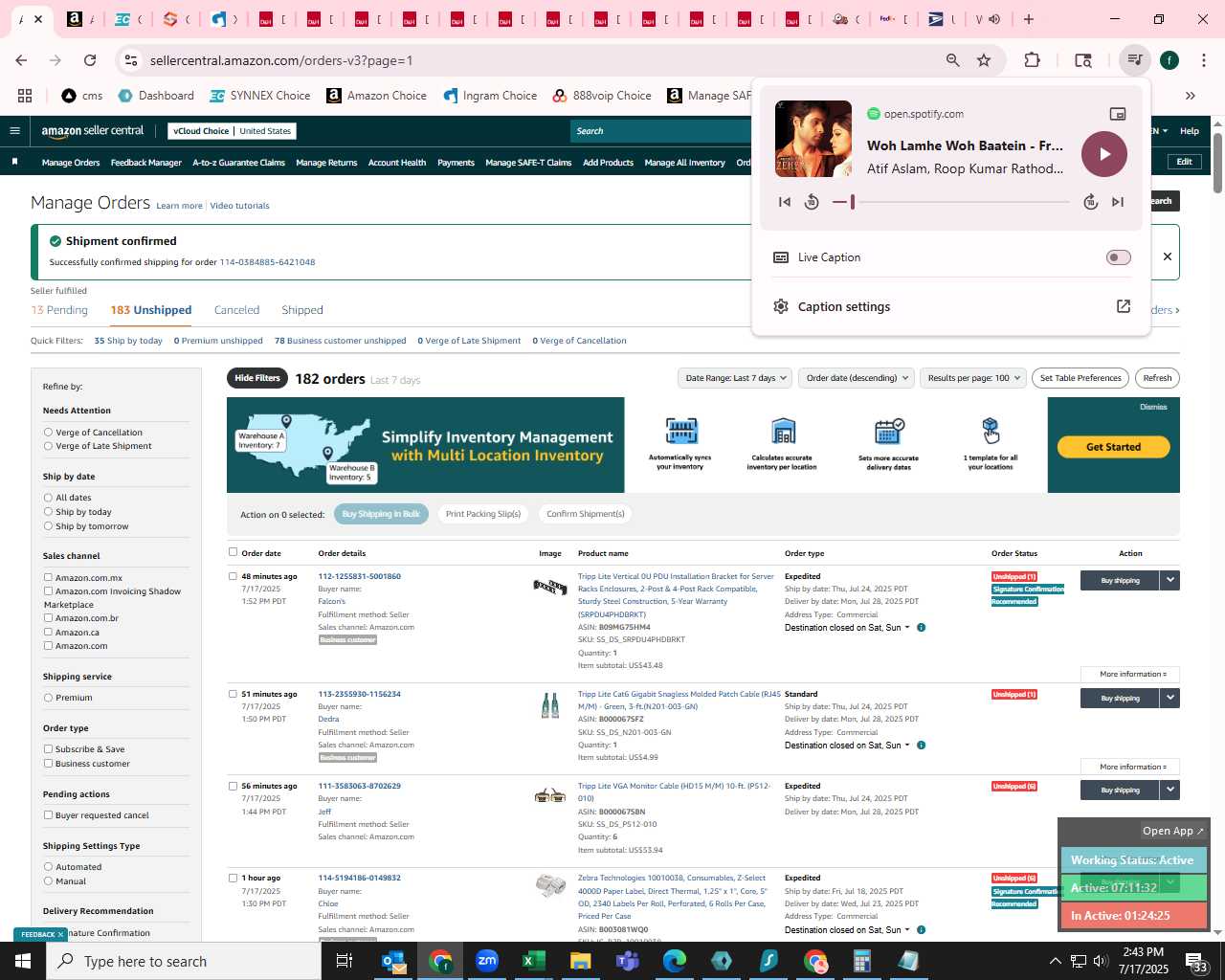
Task: Click Set Table Preferences button
Action: pos(1080,378)
